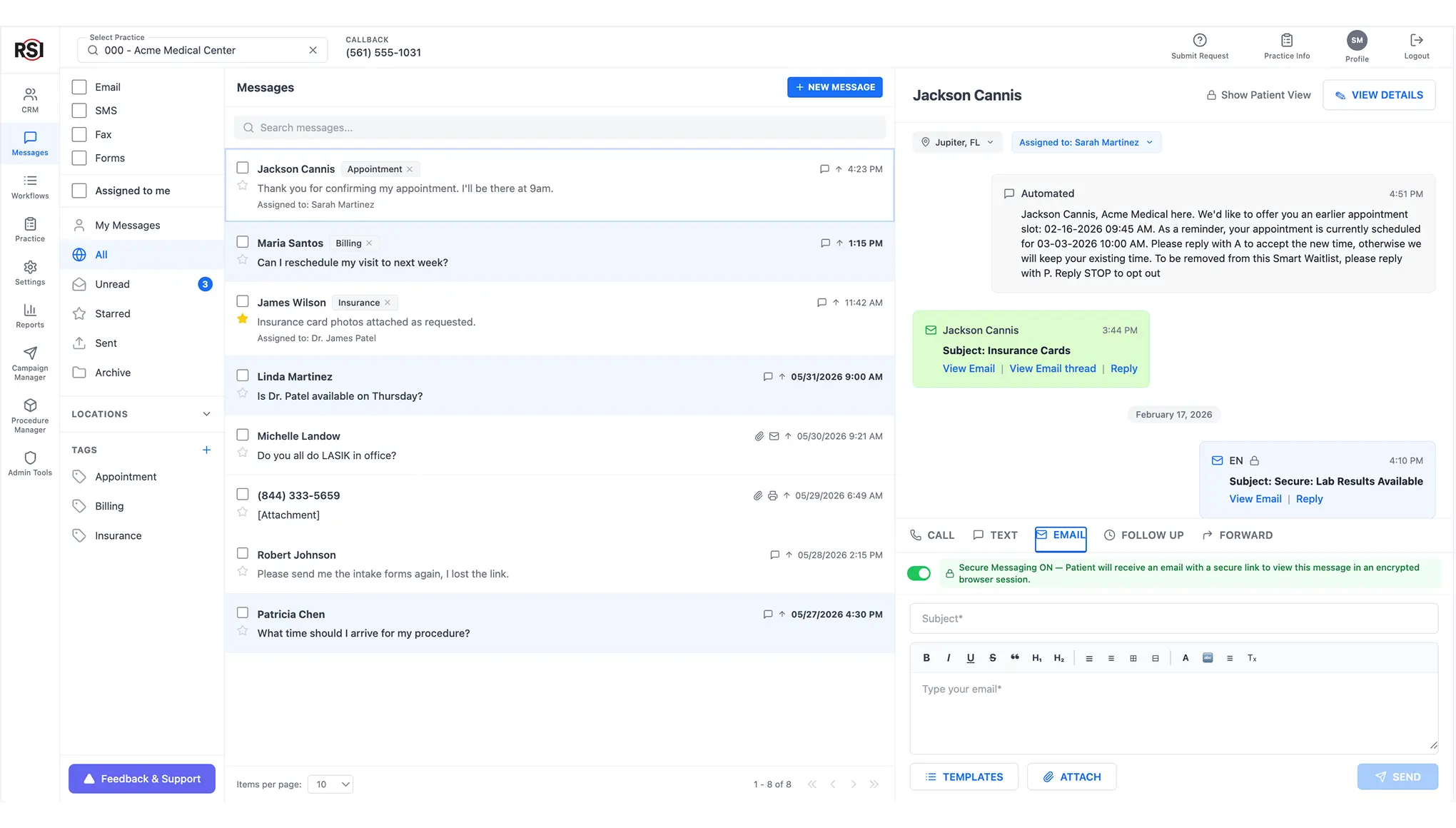Unstar the James Wilson message

coord(243,319)
